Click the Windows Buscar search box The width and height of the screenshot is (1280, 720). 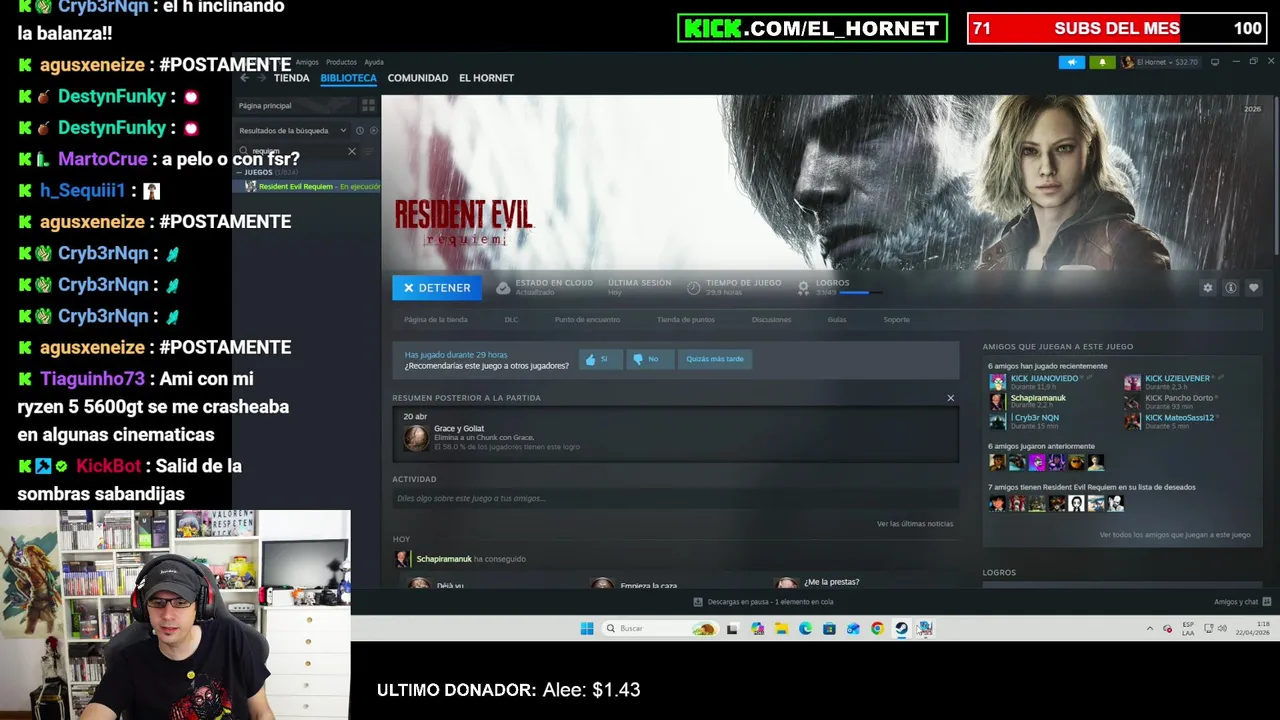click(x=660, y=628)
